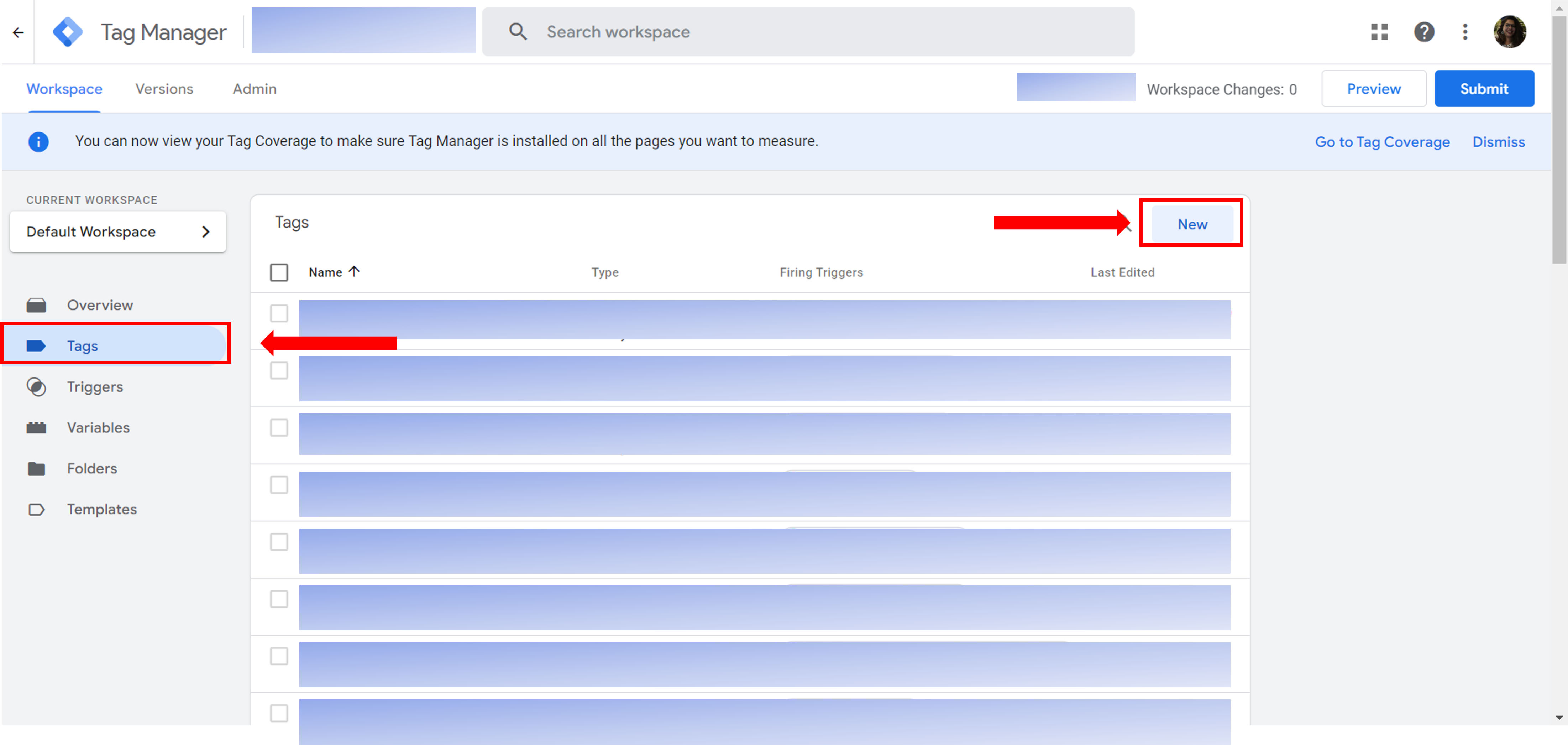This screenshot has width=1568, height=745.
Task: Click the Workspace Changes: 0 label
Action: (x=1222, y=89)
